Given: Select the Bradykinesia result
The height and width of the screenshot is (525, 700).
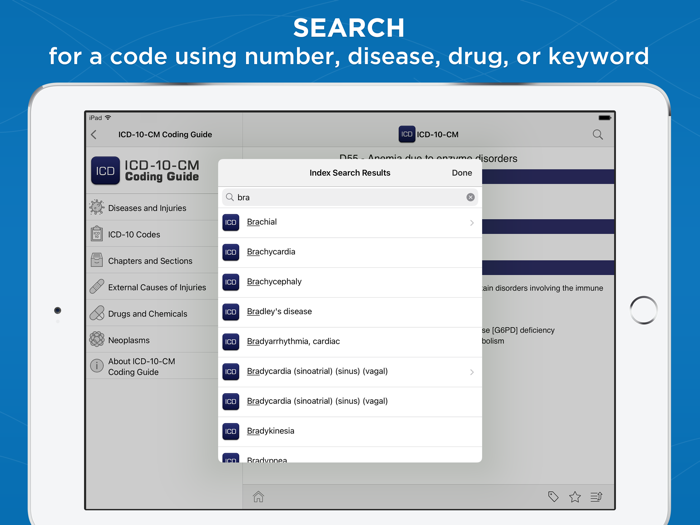Looking at the screenshot, I should click(350, 431).
